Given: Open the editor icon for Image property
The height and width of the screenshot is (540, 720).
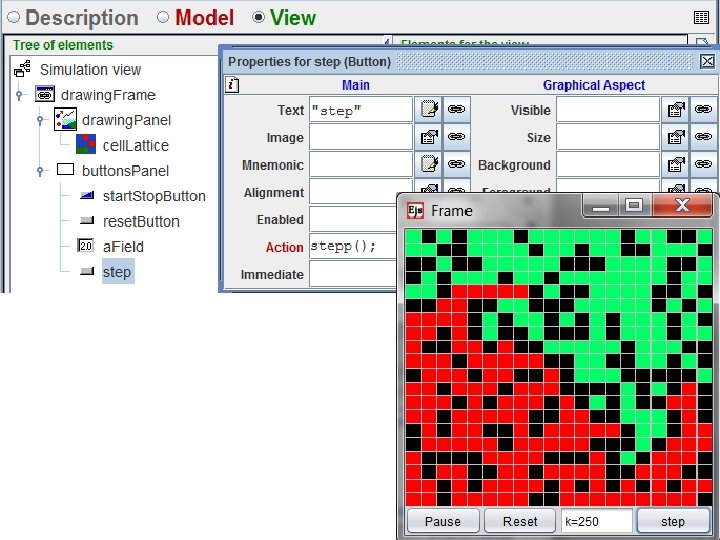Looking at the screenshot, I should point(429,137).
